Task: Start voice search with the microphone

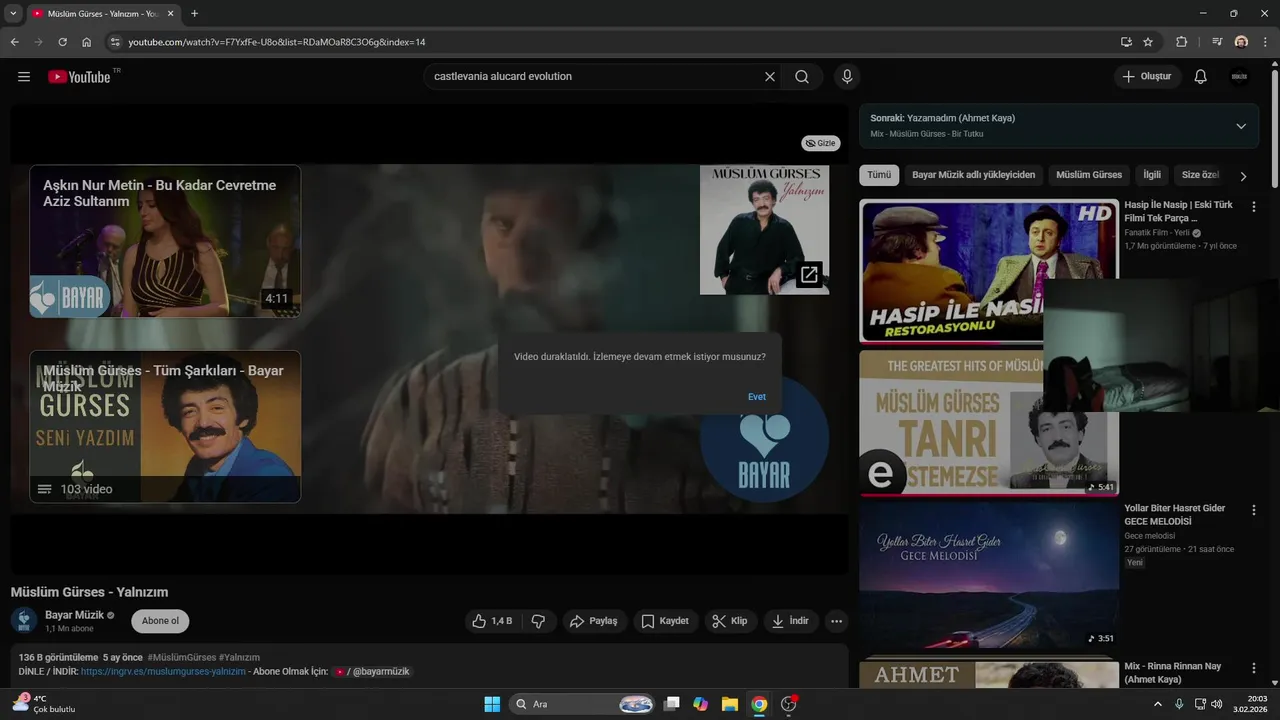Action: 847,76
